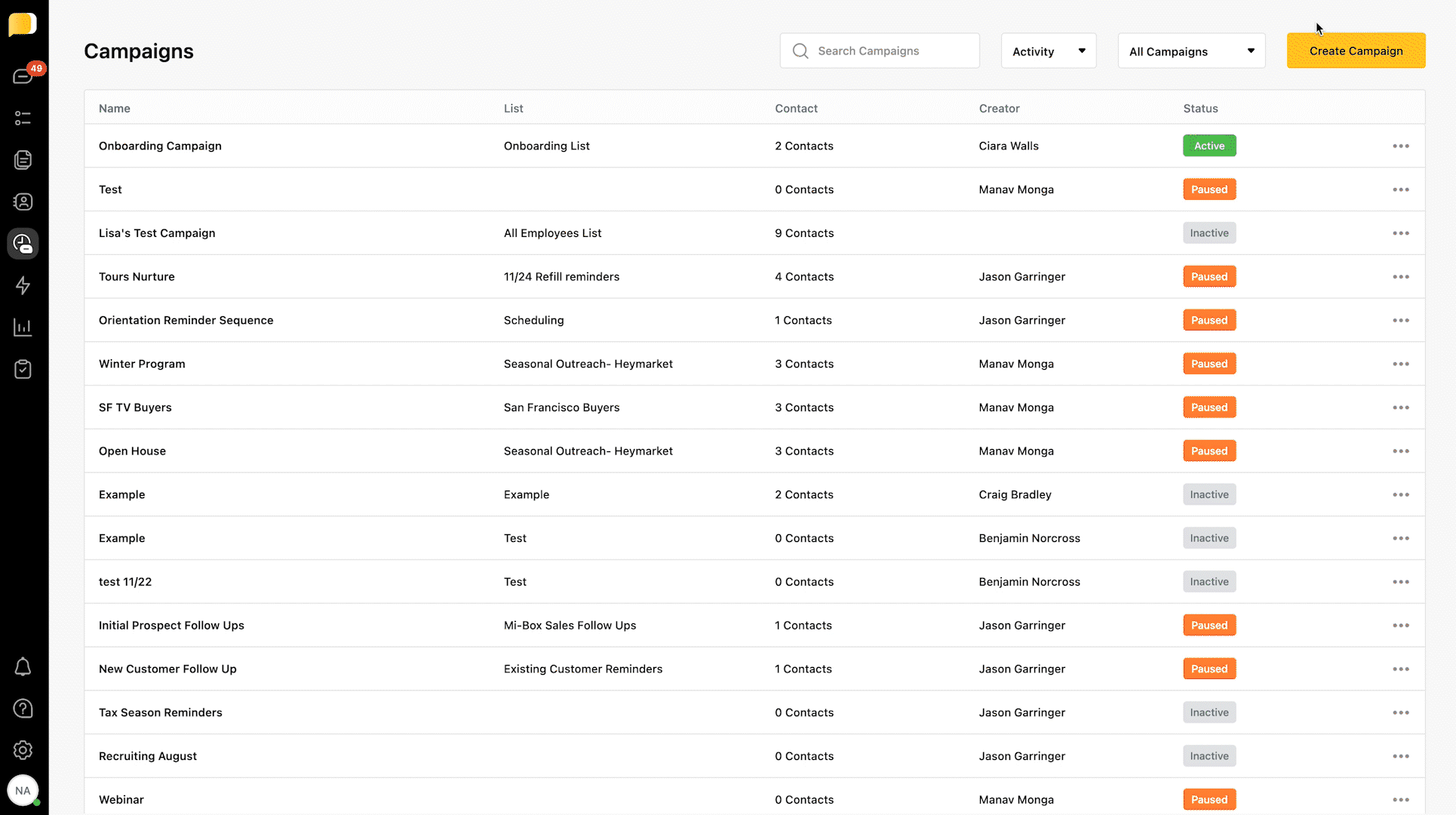The width and height of the screenshot is (1456, 815).
Task: Open the three-dot menu for Tax Season Reminders
Action: coord(1400,712)
